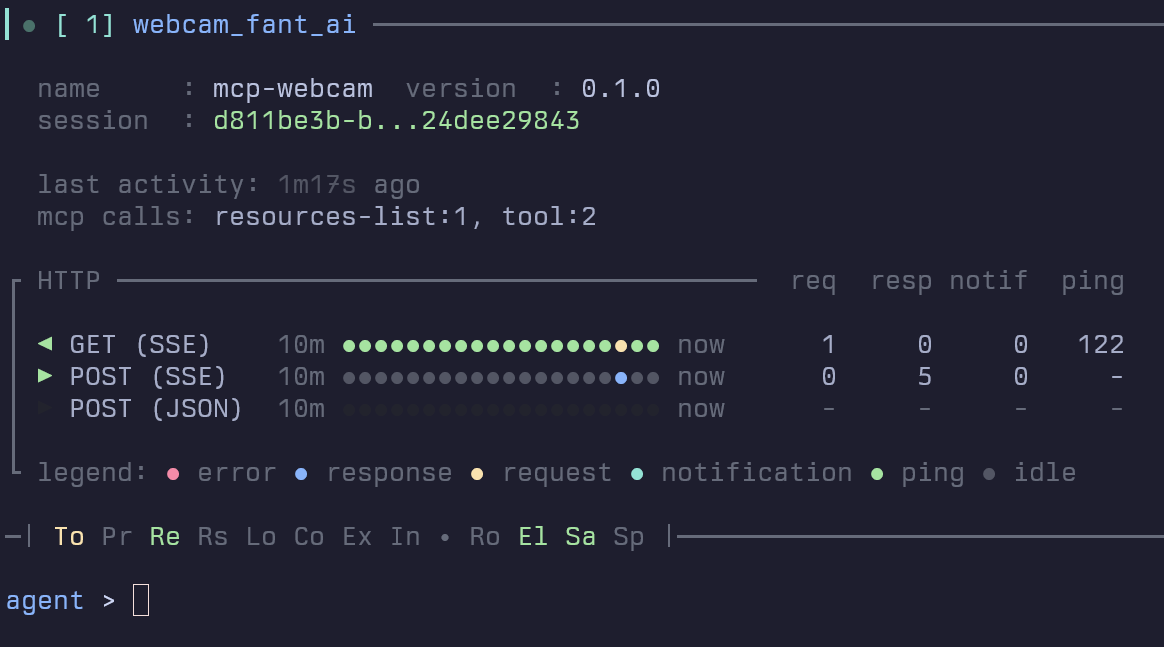Click the yellow request dot in GET timeline
Image resolution: width=1164 pixels, height=647 pixels.
tap(621, 346)
